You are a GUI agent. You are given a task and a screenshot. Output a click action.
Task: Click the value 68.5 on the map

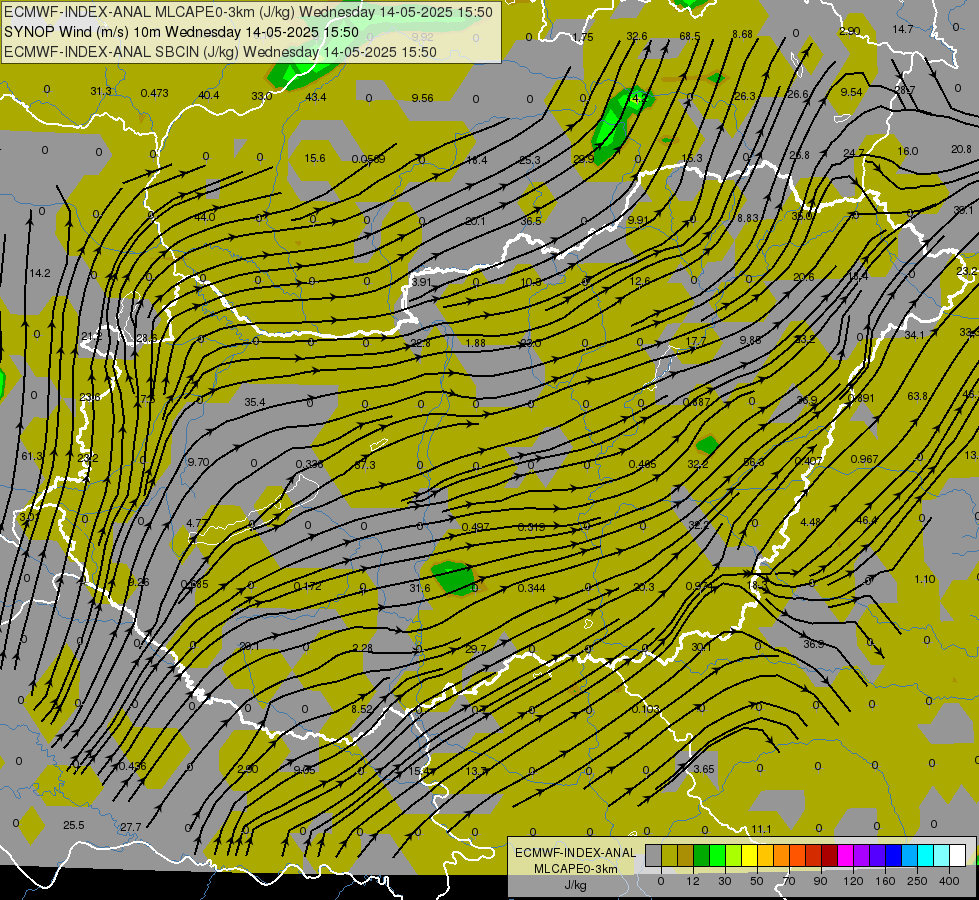click(x=689, y=36)
